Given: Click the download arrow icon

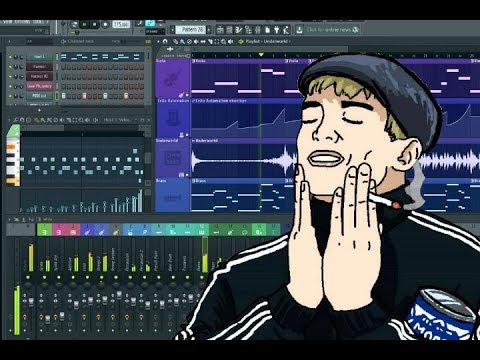Looking at the screenshot, I should [299, 30].
